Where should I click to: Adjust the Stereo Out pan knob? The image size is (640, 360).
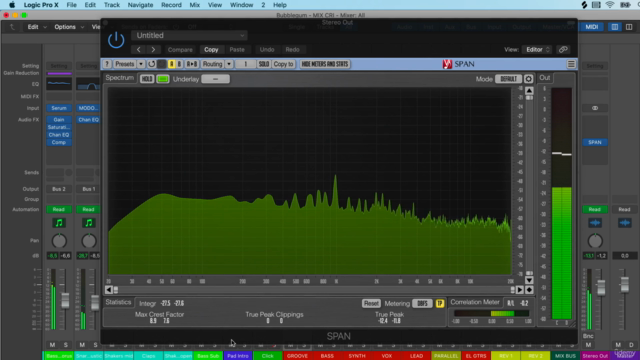[595, 241]
